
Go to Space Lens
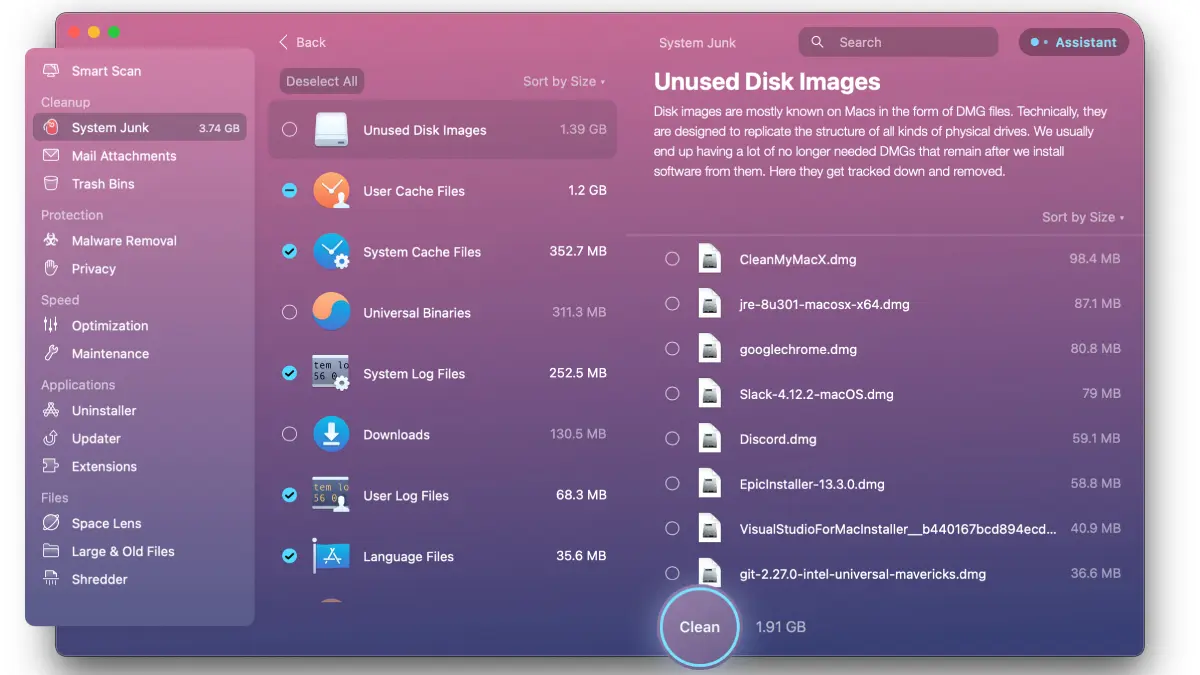pyautogui.click(x=107, y=524)
